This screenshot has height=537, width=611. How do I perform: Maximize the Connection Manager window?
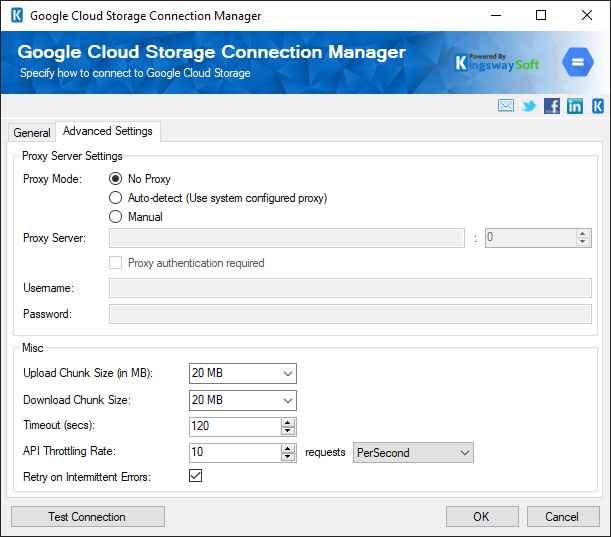pyautogui.click(x=541, y=16)
